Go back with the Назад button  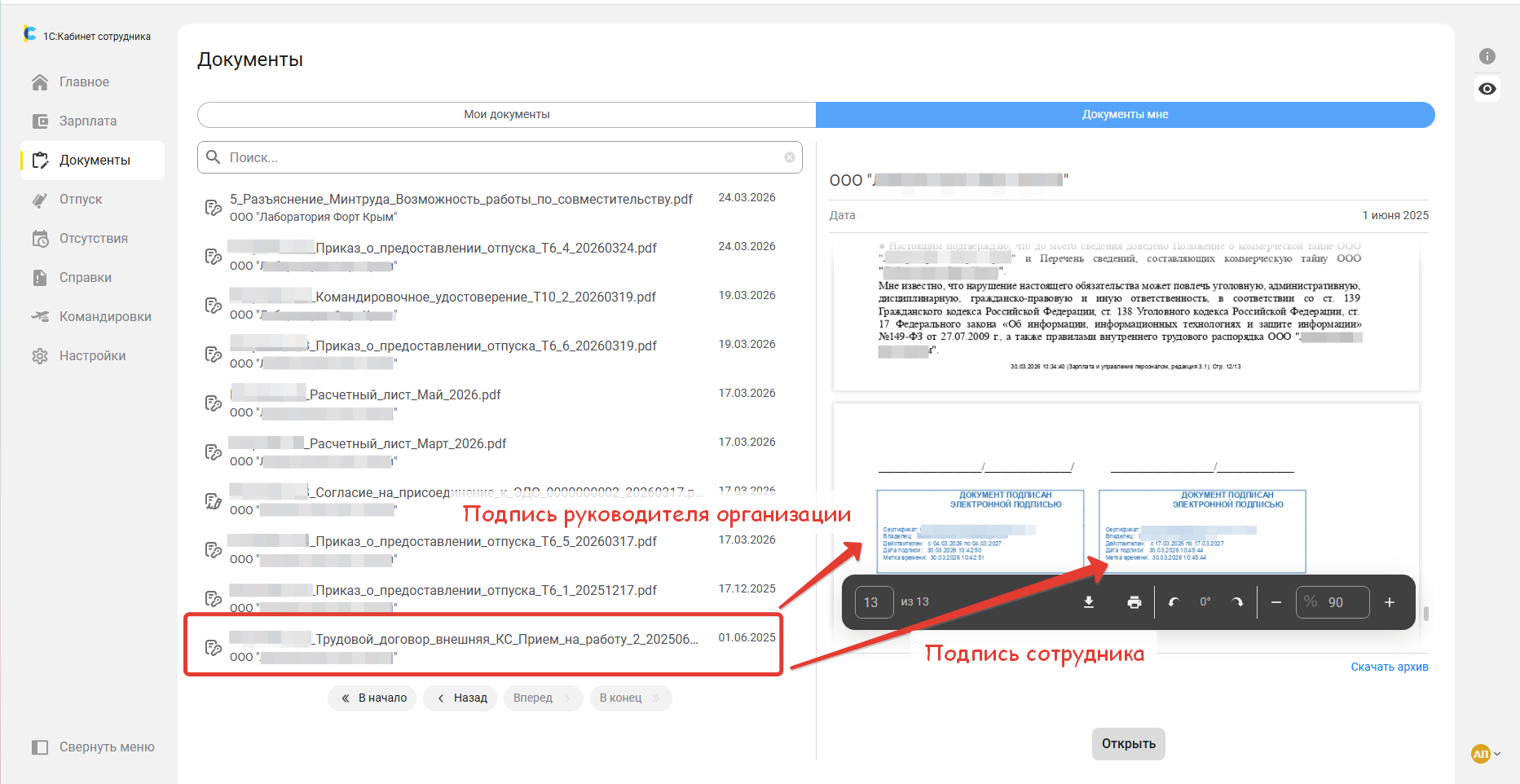tap(460, 698)
